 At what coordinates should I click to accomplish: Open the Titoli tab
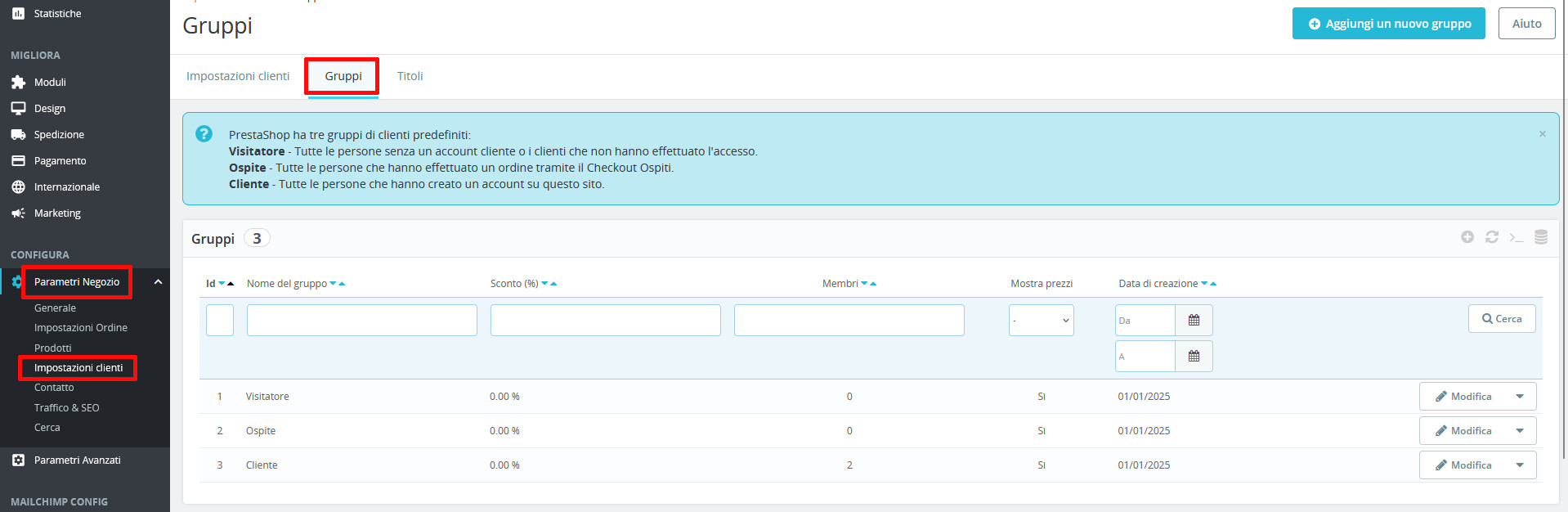[410, 76]
